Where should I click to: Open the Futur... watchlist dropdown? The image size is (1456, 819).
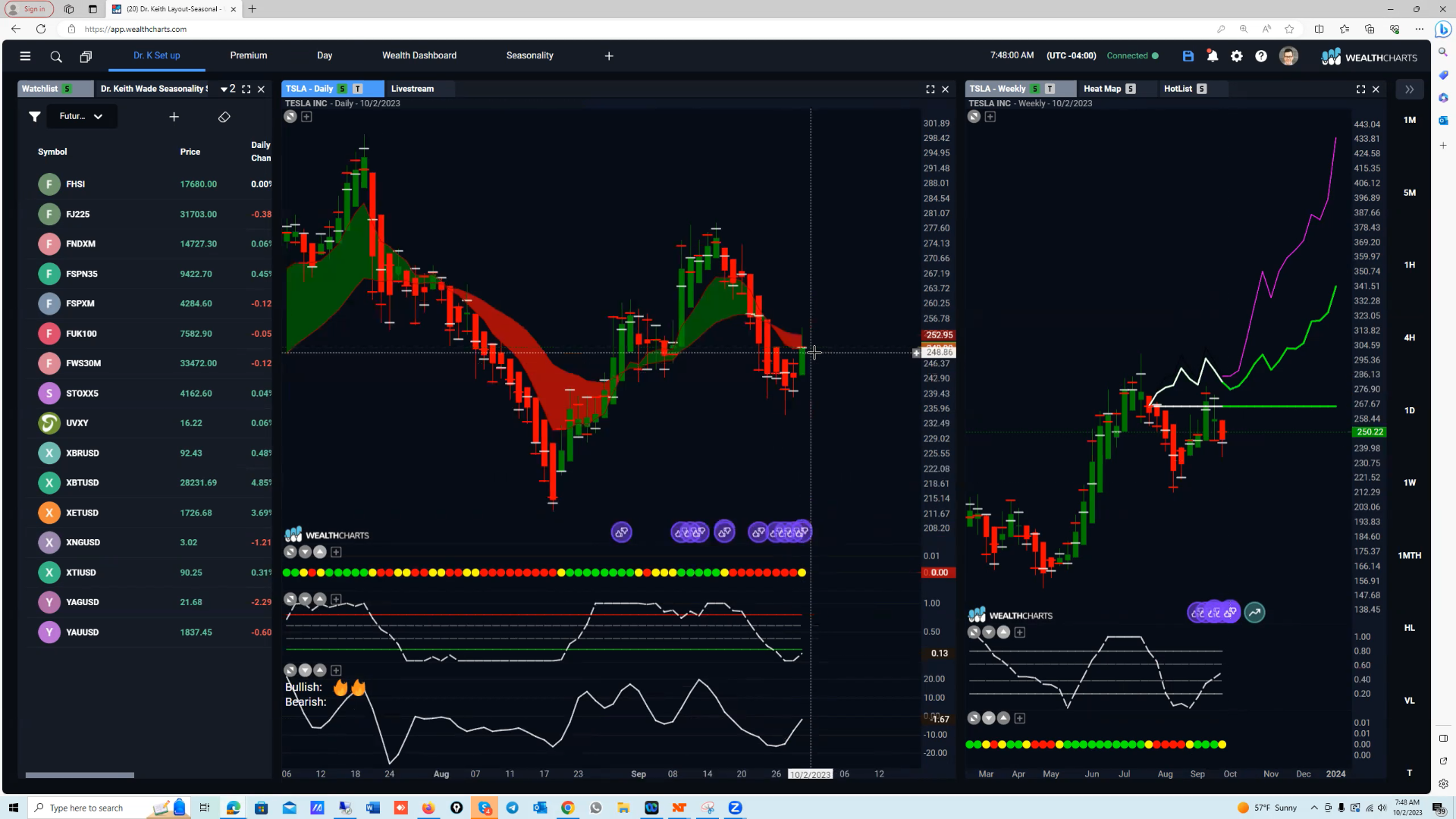point(81,117)
